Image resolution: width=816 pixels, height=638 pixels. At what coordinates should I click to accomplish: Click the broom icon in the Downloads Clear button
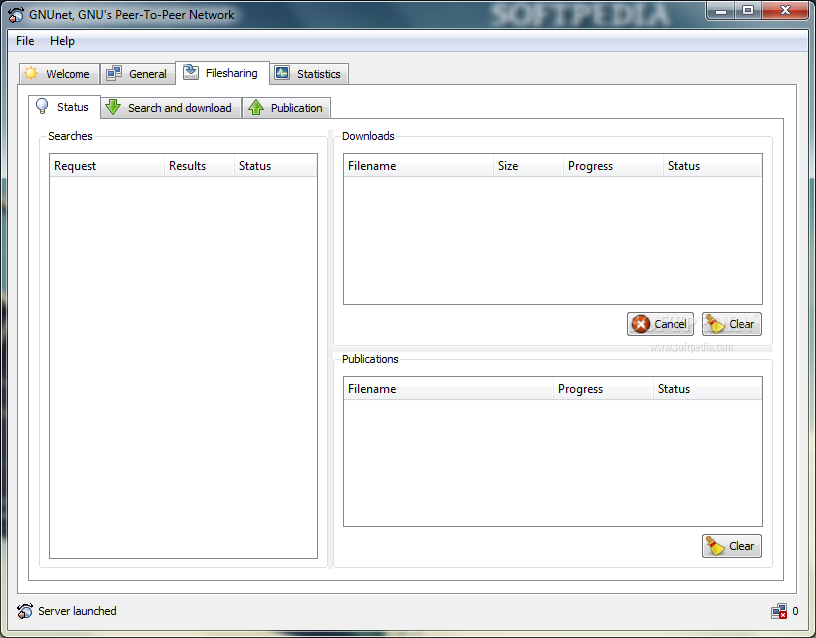pyautogui.click(x=715, y=324)
